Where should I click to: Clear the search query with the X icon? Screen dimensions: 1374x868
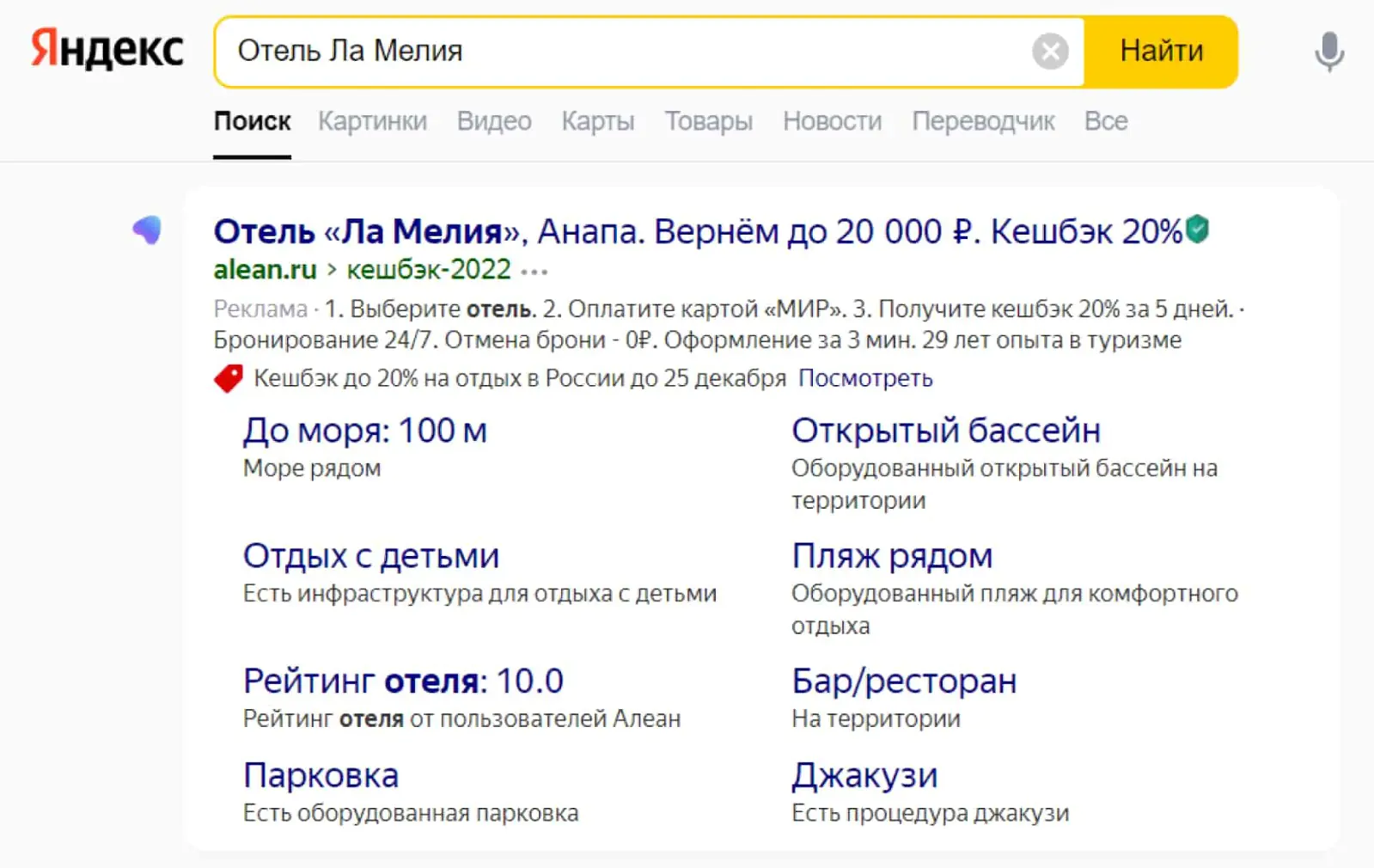point(1050,52)
